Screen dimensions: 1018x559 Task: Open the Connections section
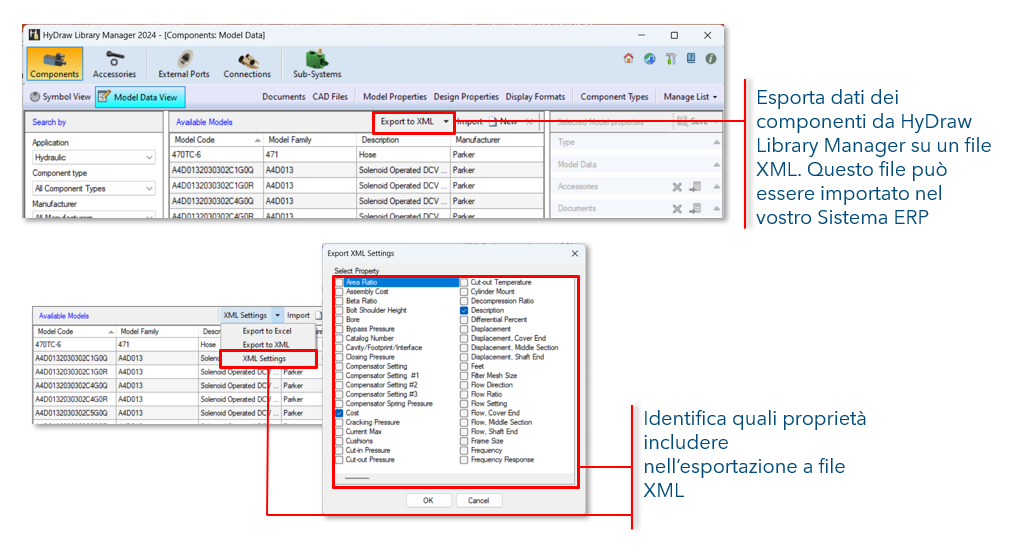[x=247, y=64]
